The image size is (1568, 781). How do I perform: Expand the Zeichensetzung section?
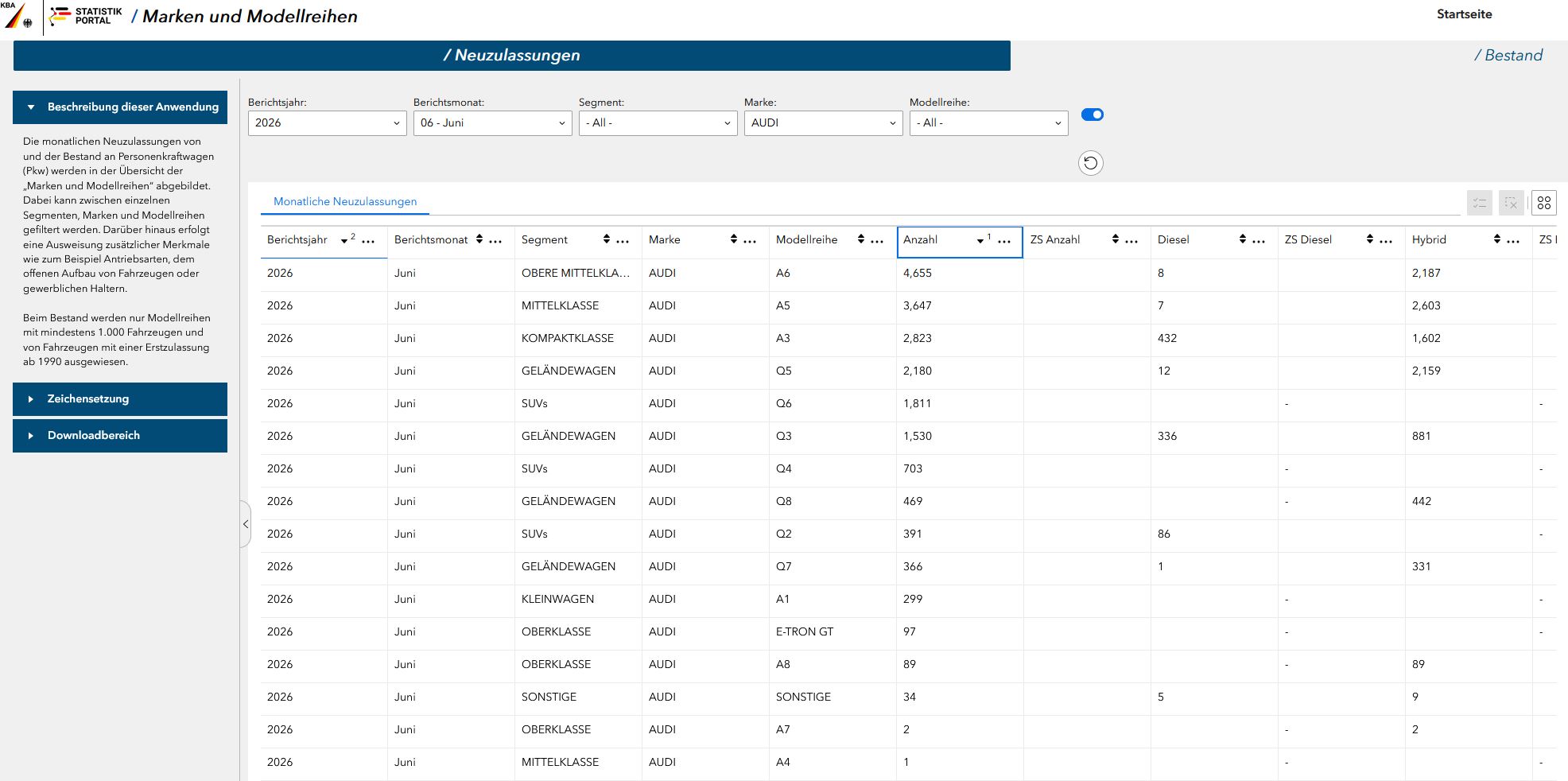(x=120, y=399)
